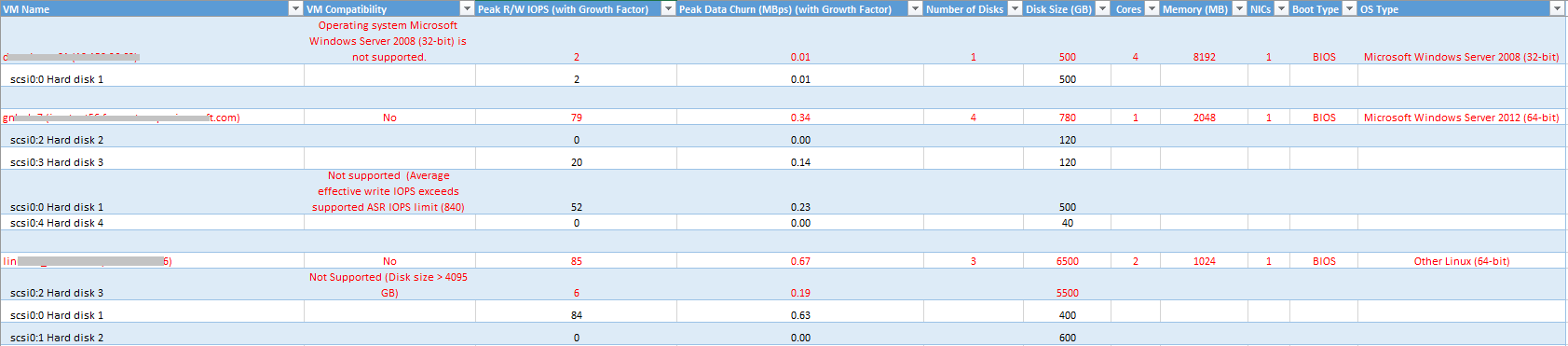Select peak IOPS value 52

pos(576,207)
